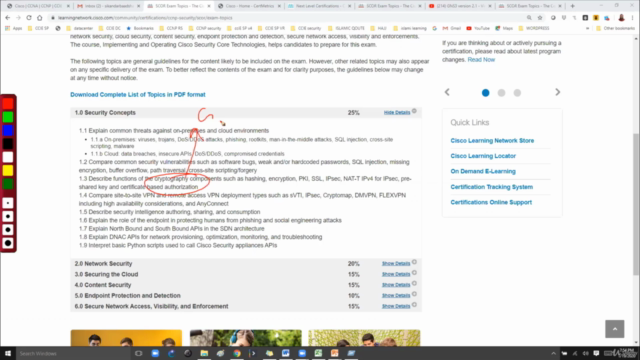This screenshot has width=640, height=360.
Task: Select the second carousel dot
Action: point(501,93)
